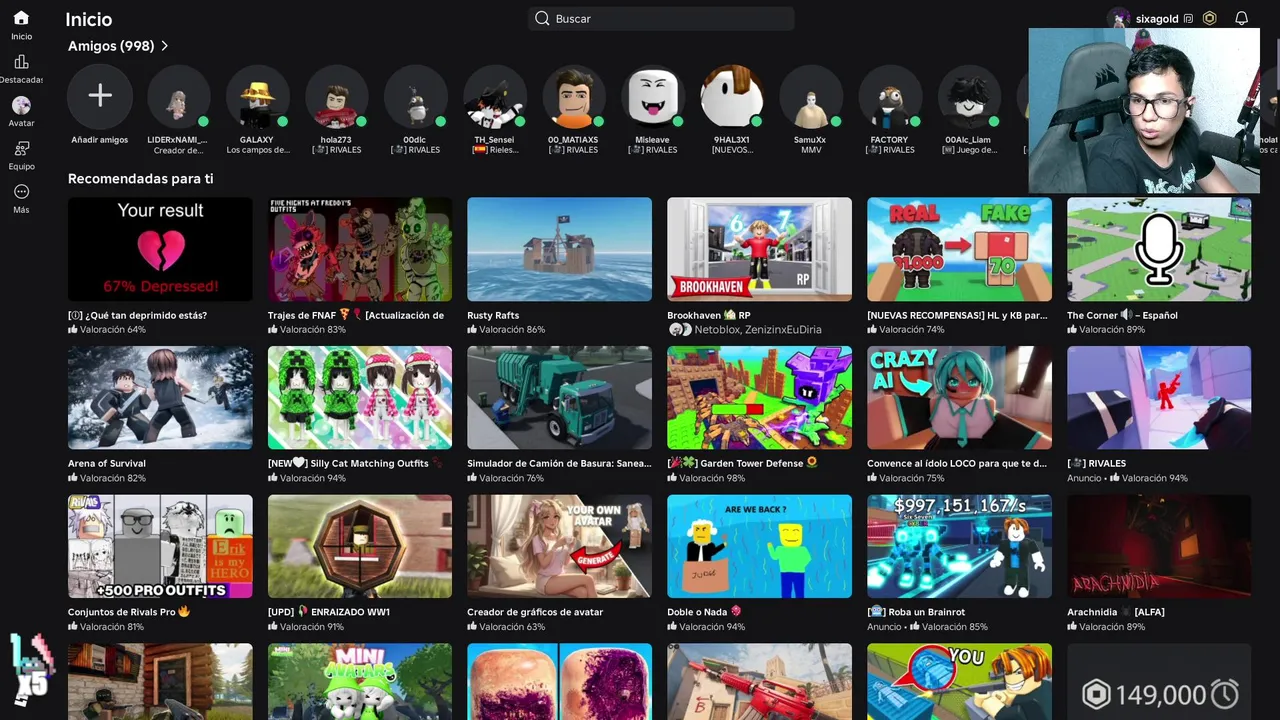Open friend FACTORY's avatar
Image resolution: width=1280 pixels, height=720 pixels.
pos(889,97)
